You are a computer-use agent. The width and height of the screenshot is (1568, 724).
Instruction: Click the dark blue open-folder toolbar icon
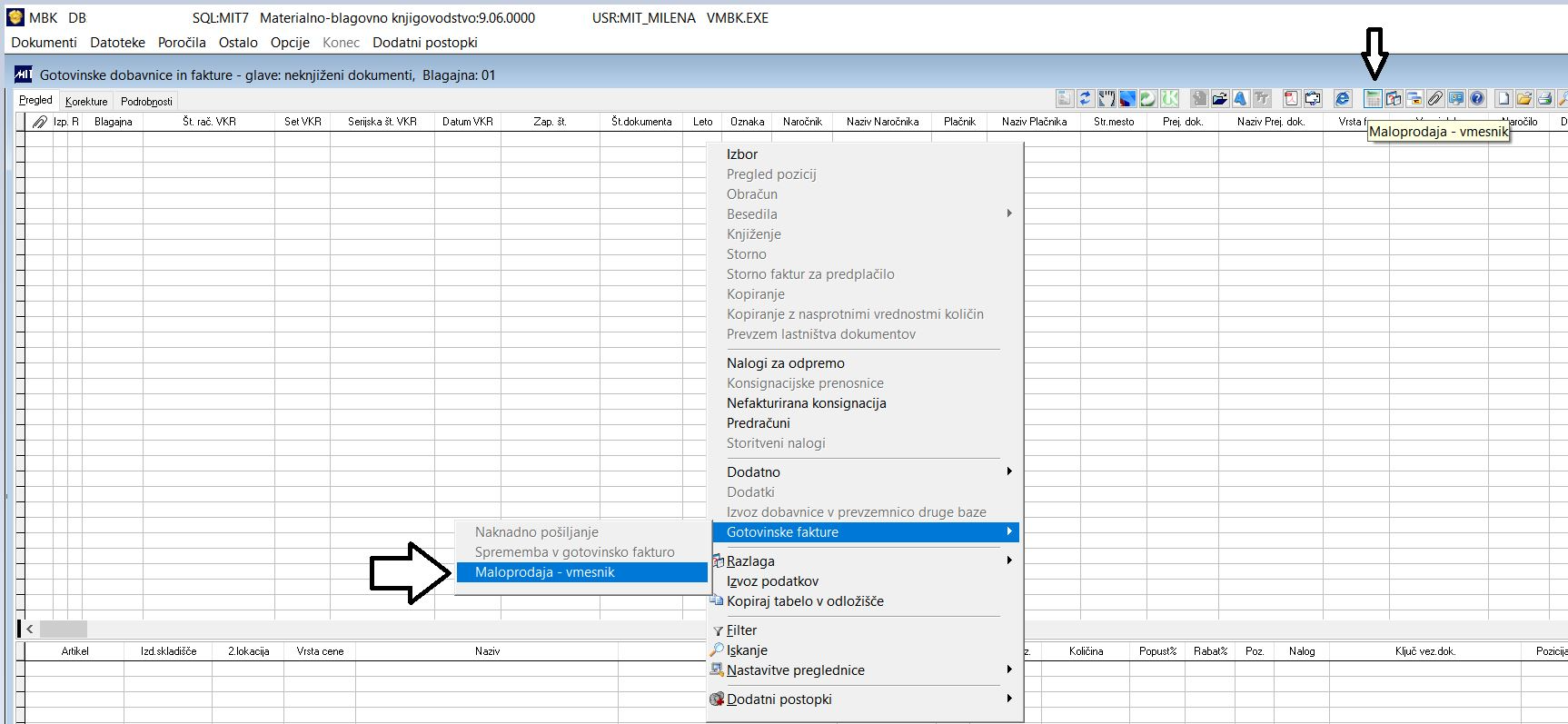[1220, 99]
